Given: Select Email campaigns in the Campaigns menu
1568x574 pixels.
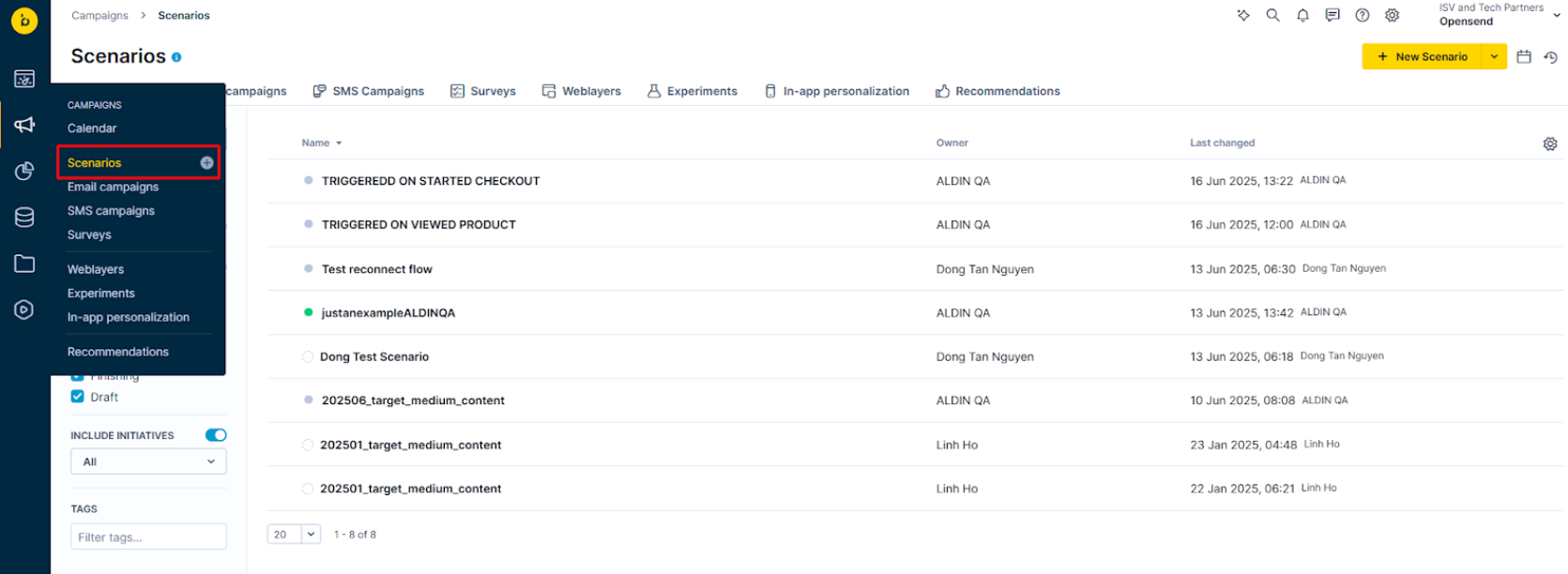Looking at the screenshot, I should click(x=113, y=187).
